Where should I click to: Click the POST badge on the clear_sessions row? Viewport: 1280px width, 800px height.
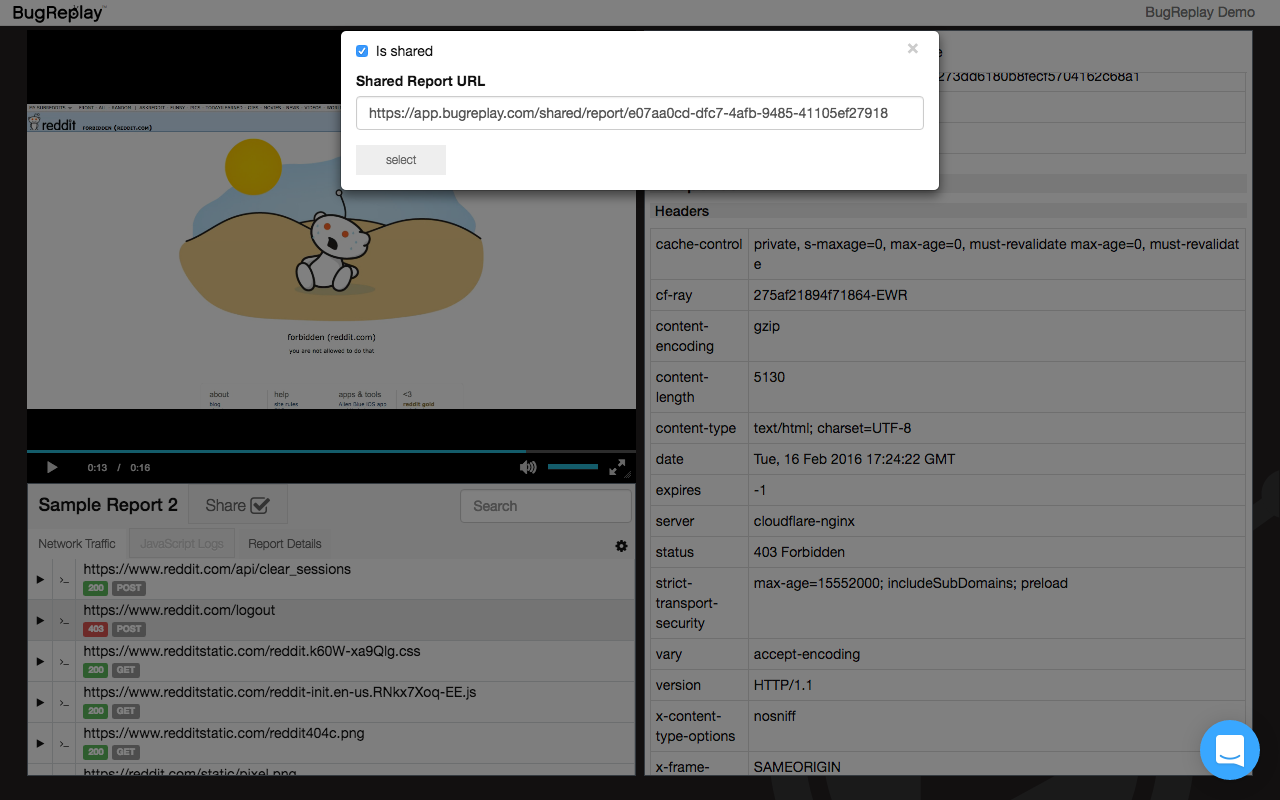[128, 588]
